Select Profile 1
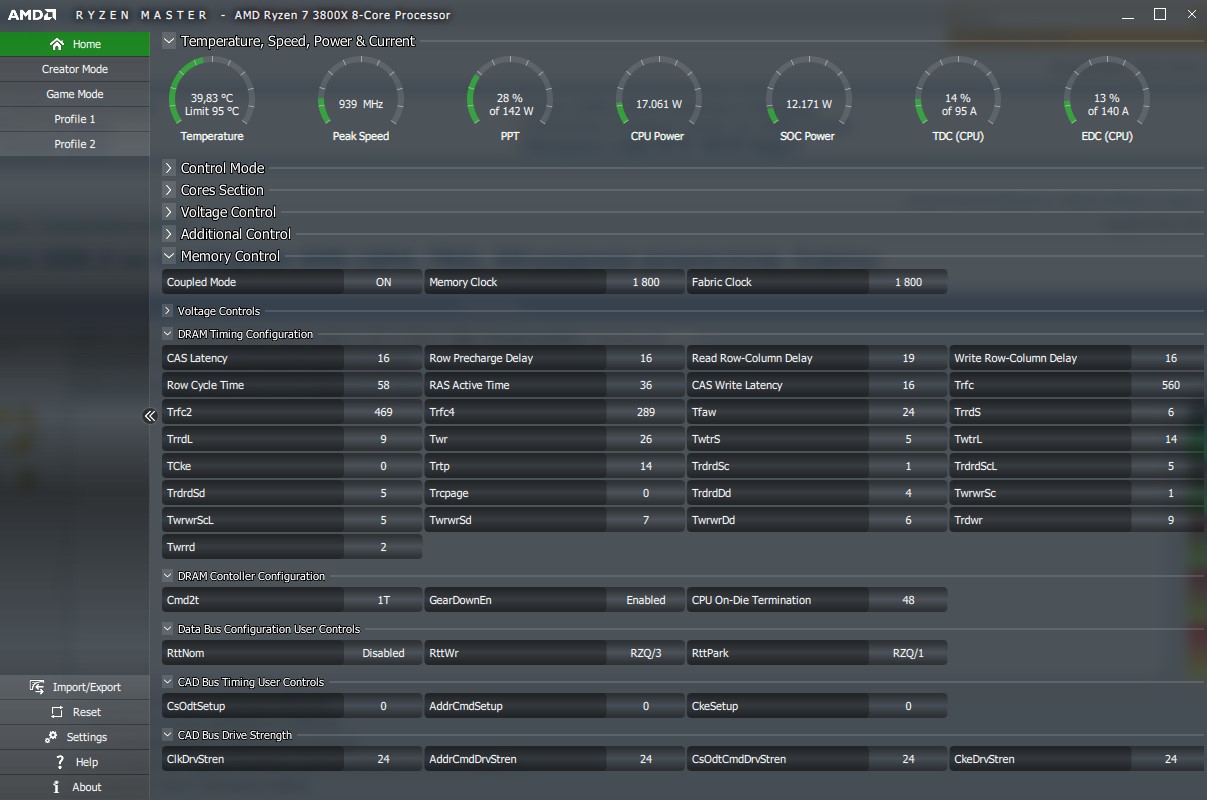 tap(75, 119)
